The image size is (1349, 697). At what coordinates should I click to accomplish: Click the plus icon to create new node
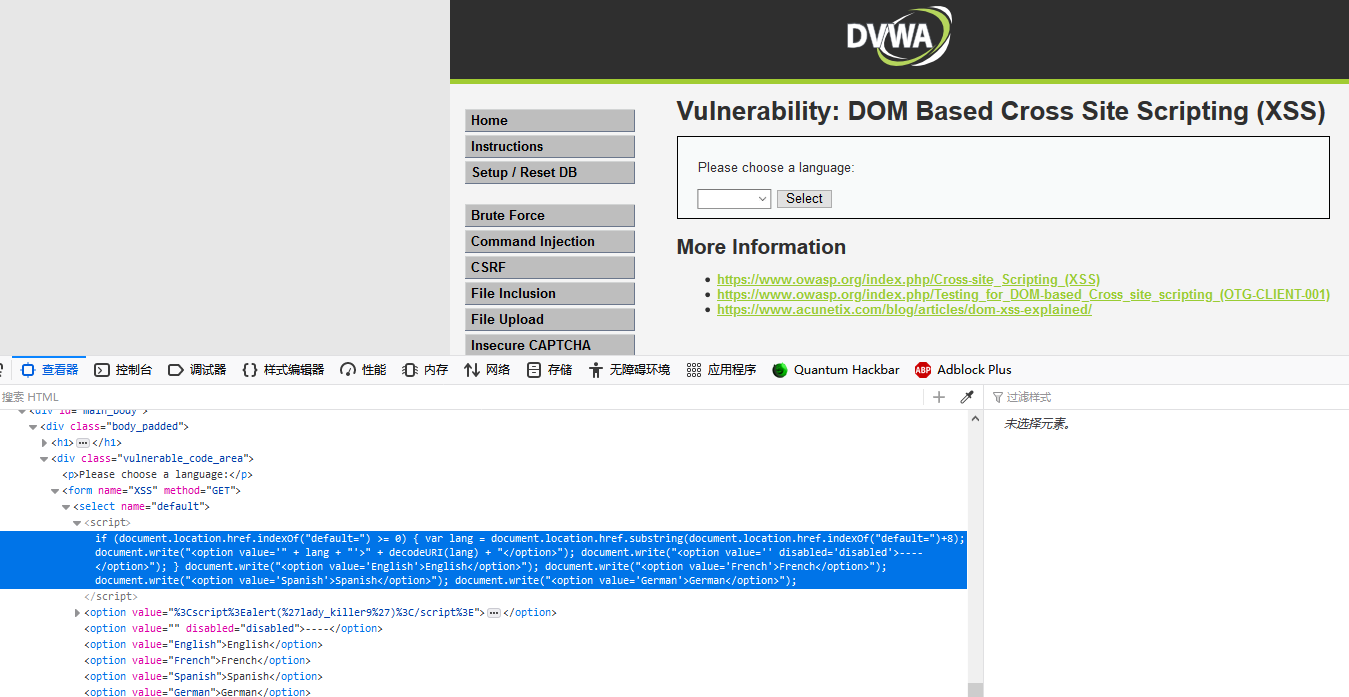pos(939,397)
